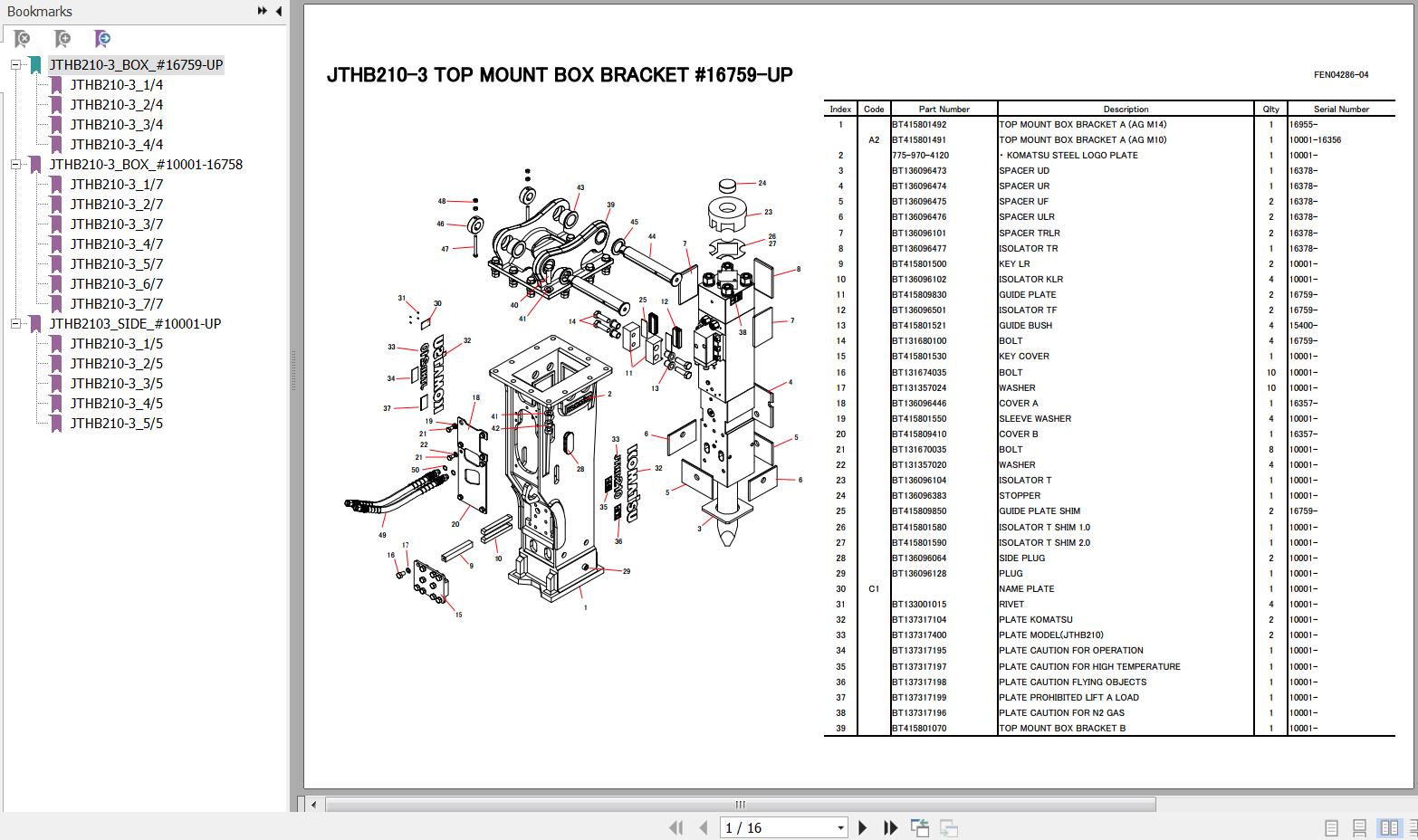Open bookmark JTHB210-3_1/7
This screenshot has height=840, width=1418.
[117, 185]
